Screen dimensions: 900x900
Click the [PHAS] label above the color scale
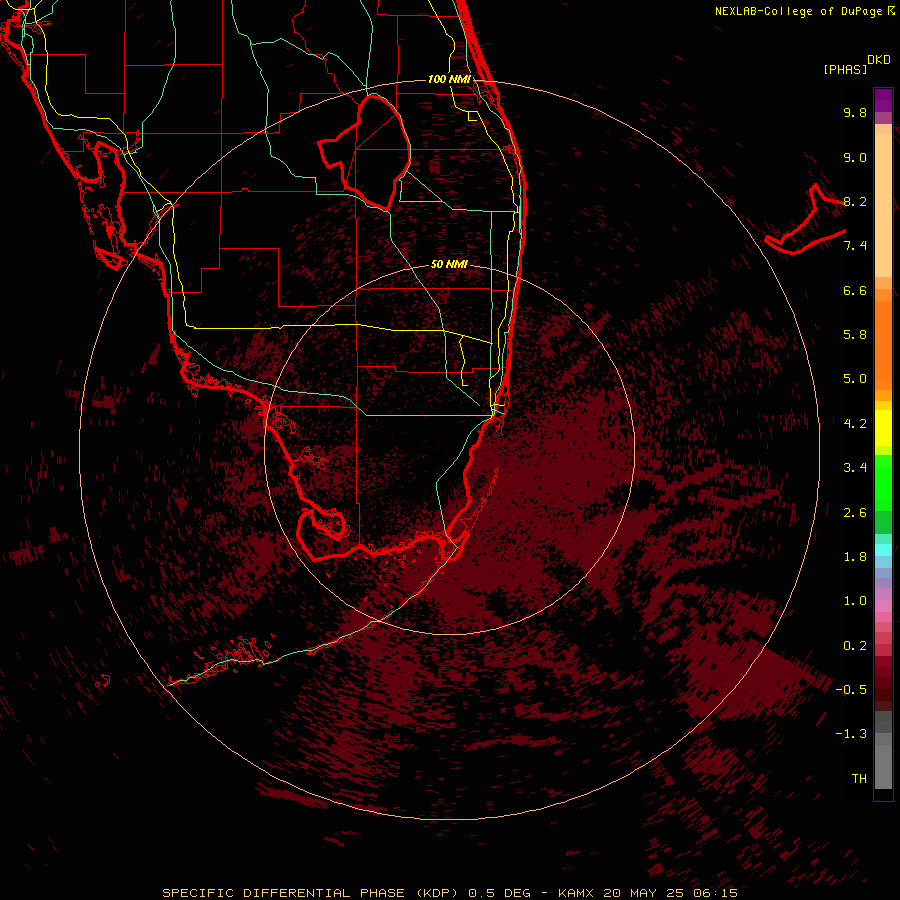coord(845,70)
